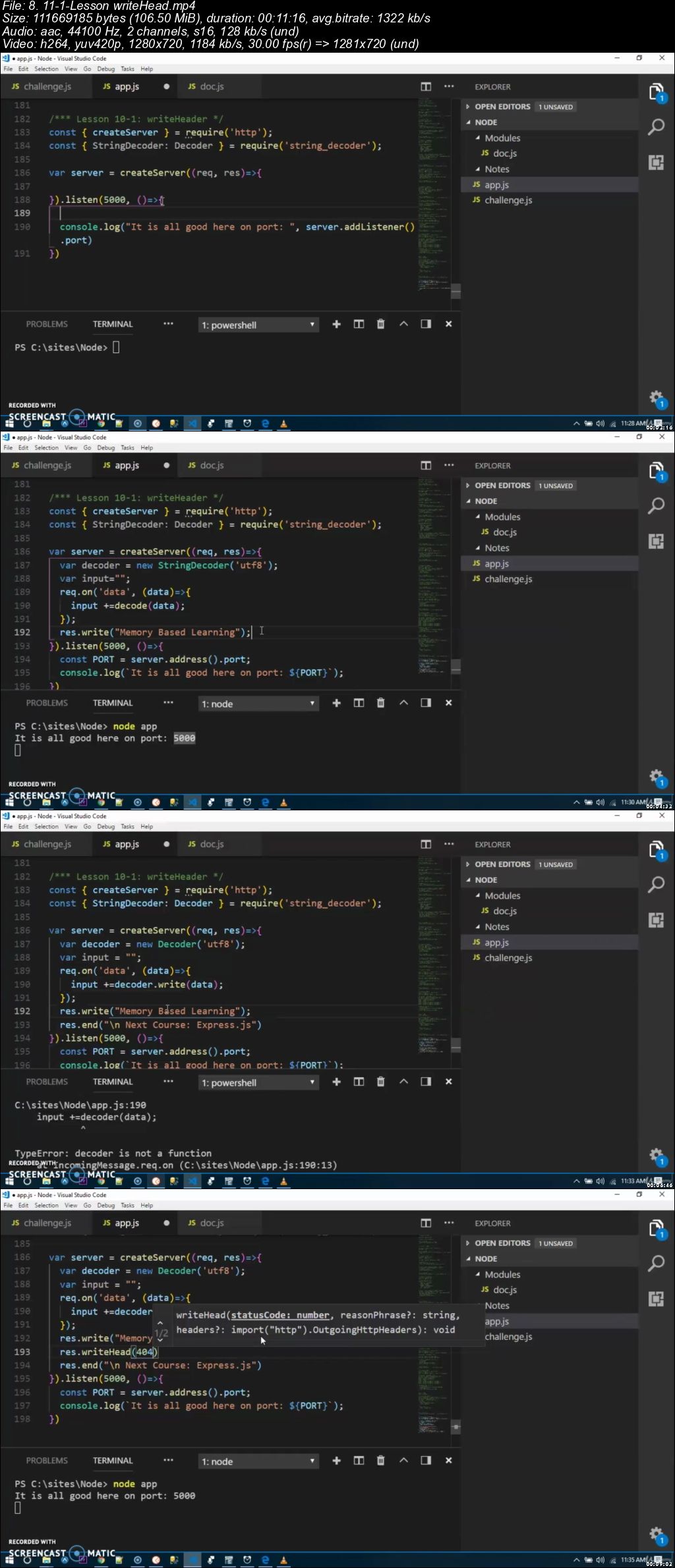Click the volume tray icon in the top frame

[x=600, y=424]
